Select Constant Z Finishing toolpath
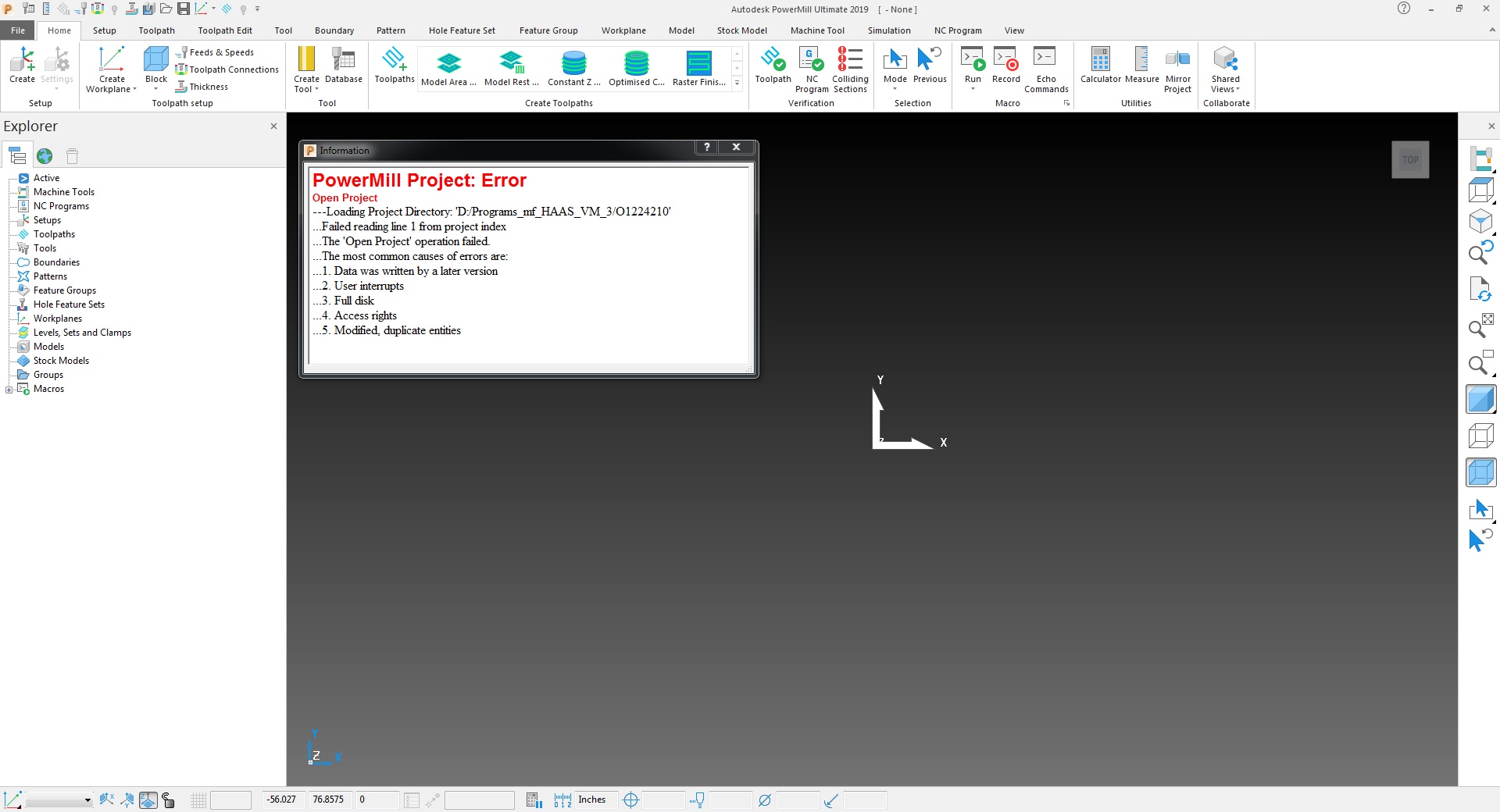This screenshot has height=812, width=1500. coord(574,69)
